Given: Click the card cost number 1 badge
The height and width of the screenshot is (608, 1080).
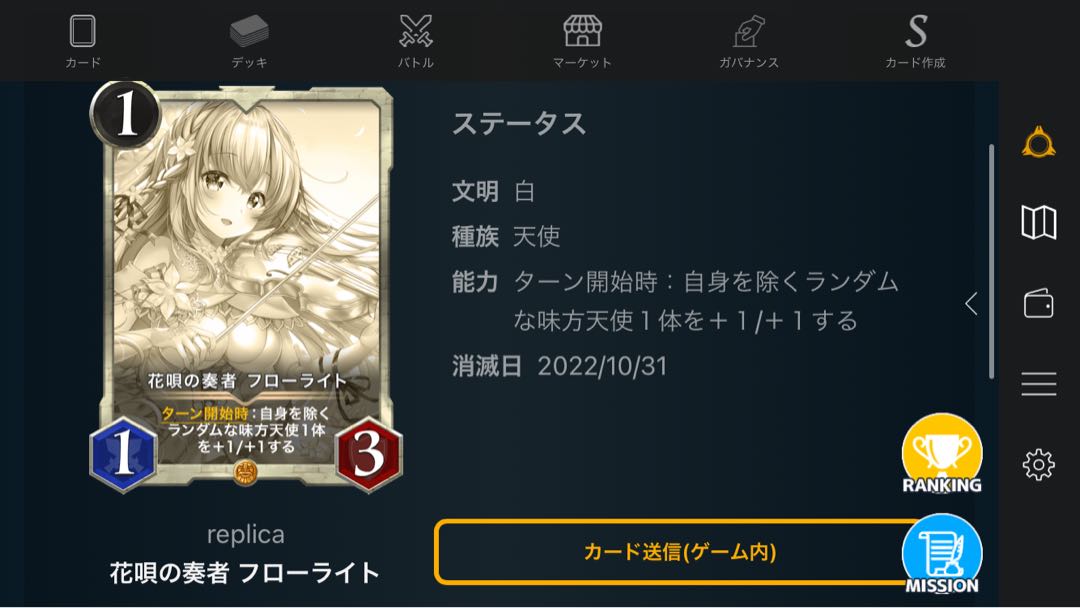Looking at the screenshot, I should coord(125,114).
